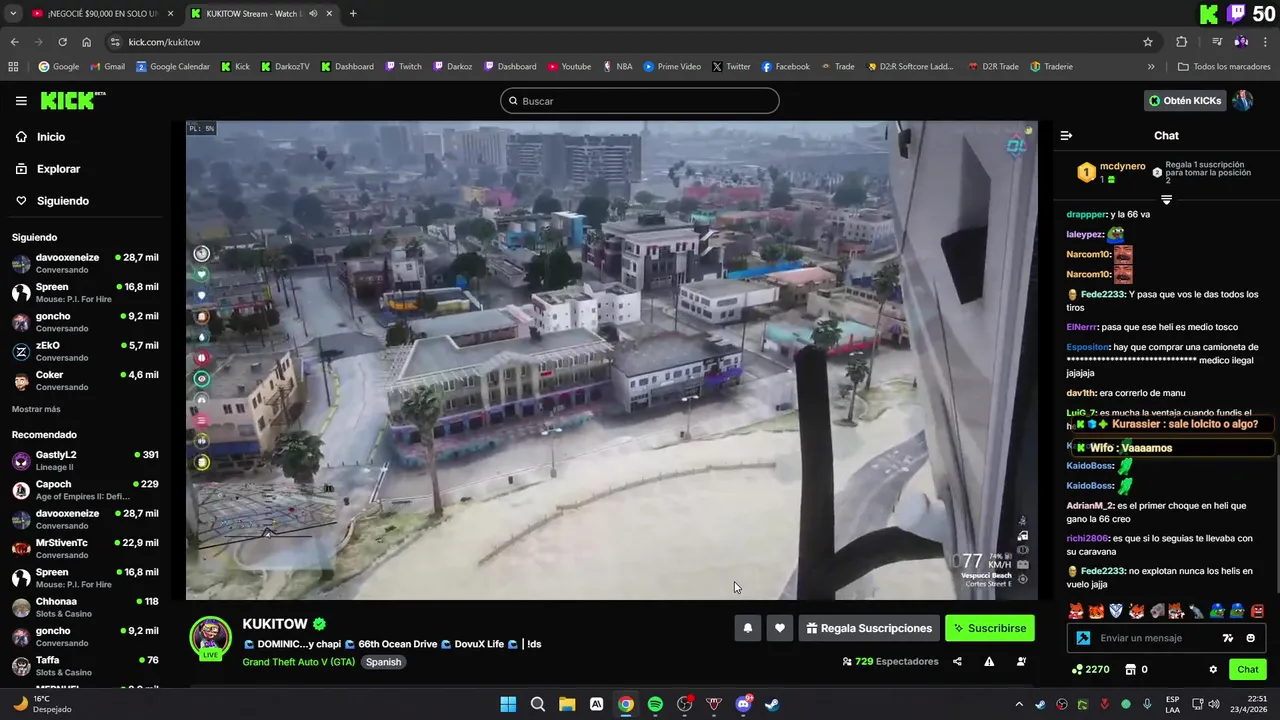Click the Buscar search box
Image resolution: width=1280 pixels, height=720 pixels.
[640, 101]
